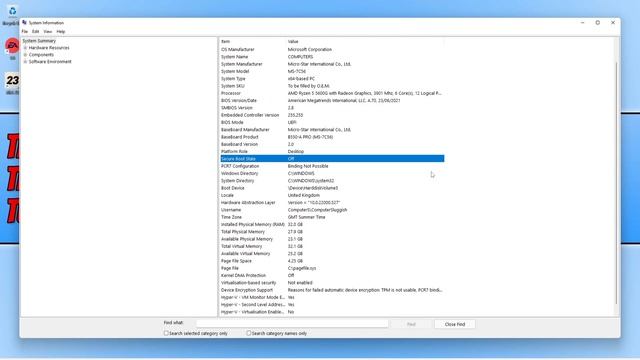This screenshot has height=360, width=640.
Task: Select the PCR7 Configuration row
Action: (332, 166)
